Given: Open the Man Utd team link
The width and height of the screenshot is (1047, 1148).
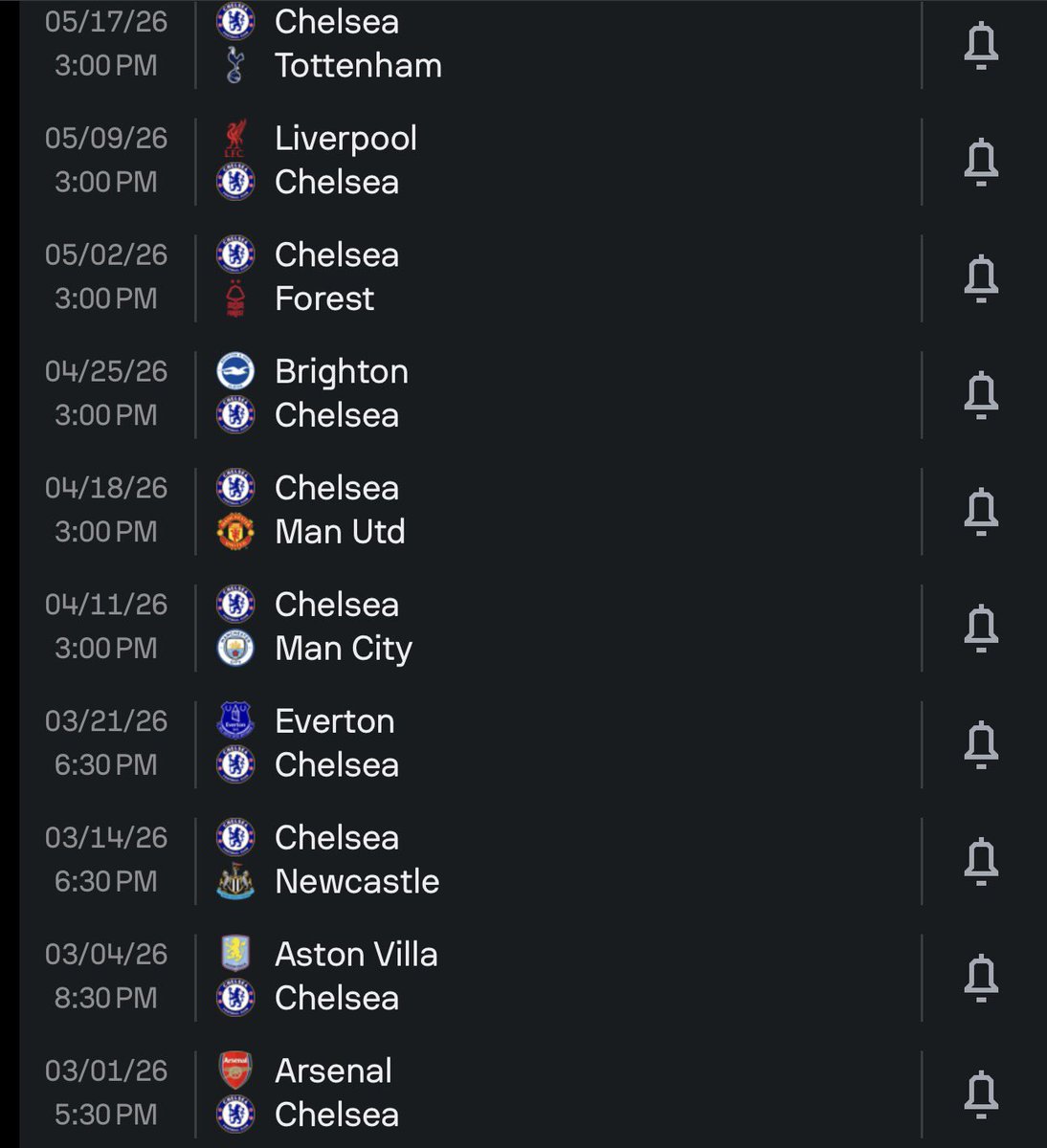Looking at the screenshot, I should click(x=340, y=532).
